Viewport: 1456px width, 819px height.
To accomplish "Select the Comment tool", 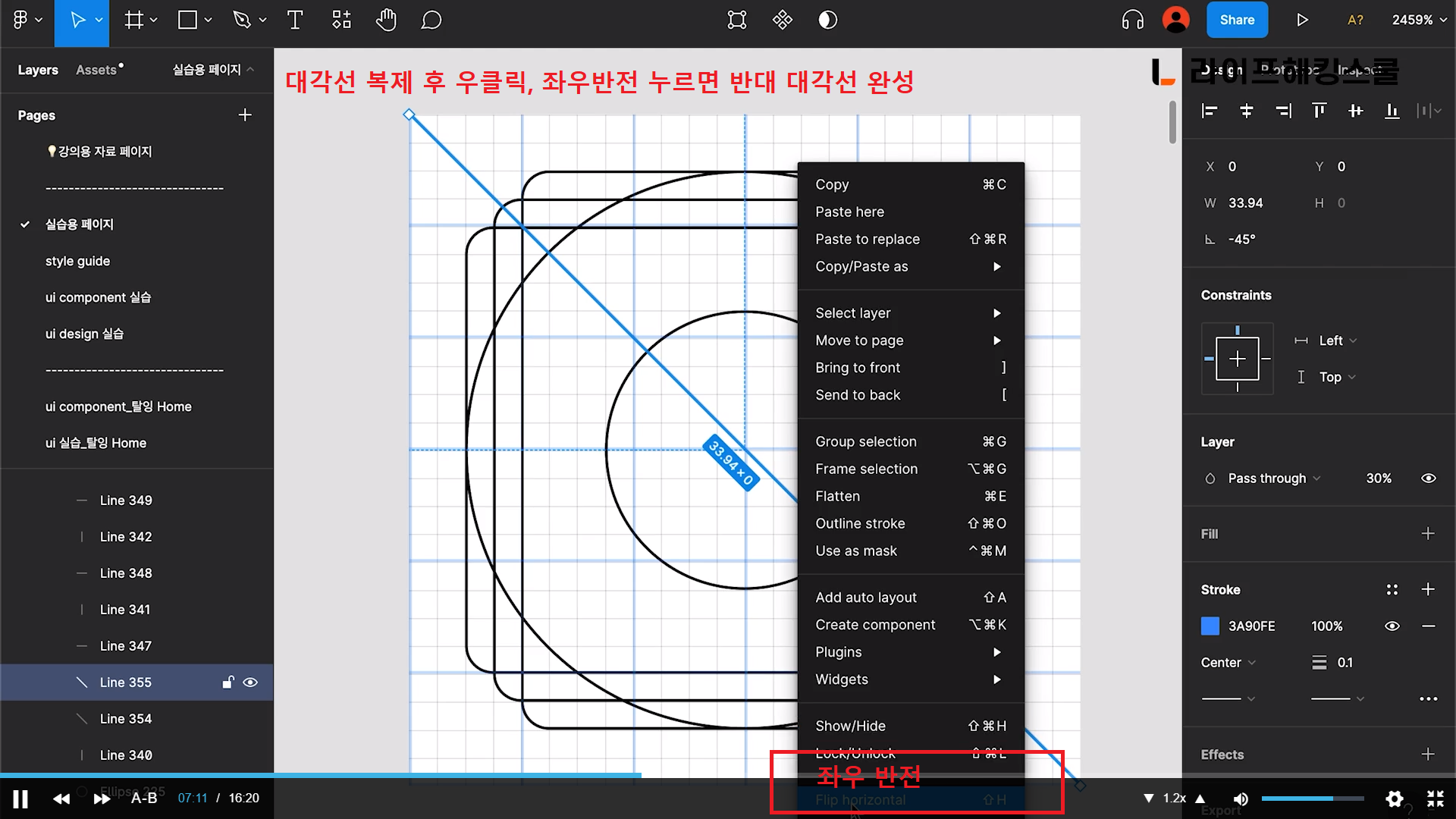I will pyautogui.click(x=431, y=20).
